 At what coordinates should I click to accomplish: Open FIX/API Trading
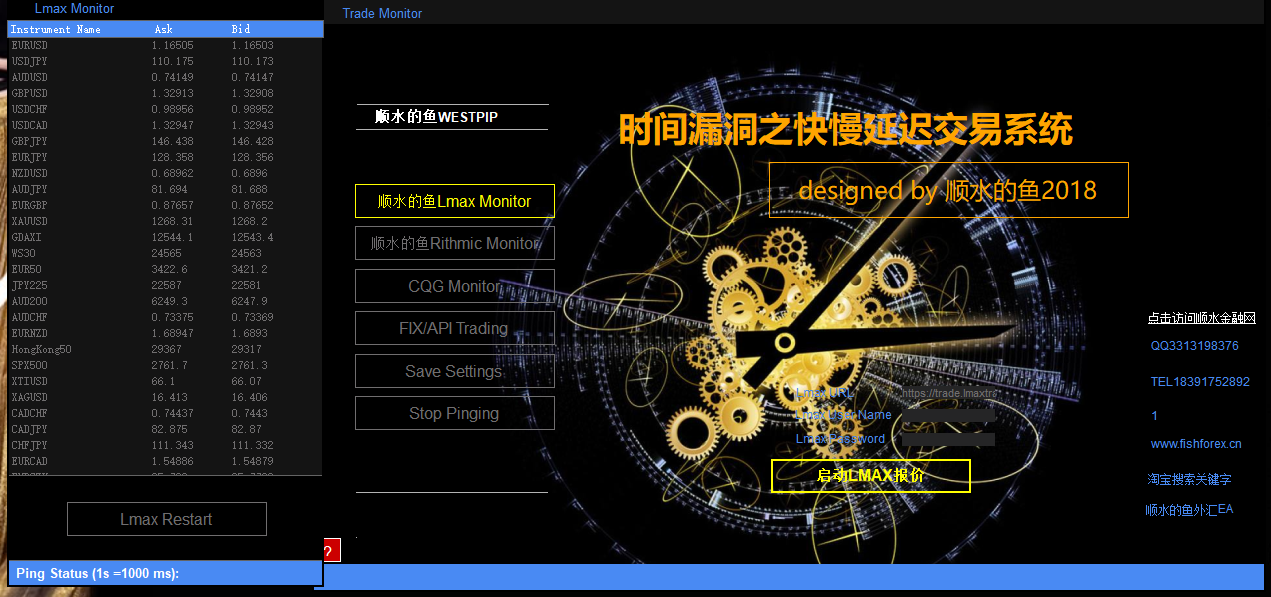[x=454, y=328]
